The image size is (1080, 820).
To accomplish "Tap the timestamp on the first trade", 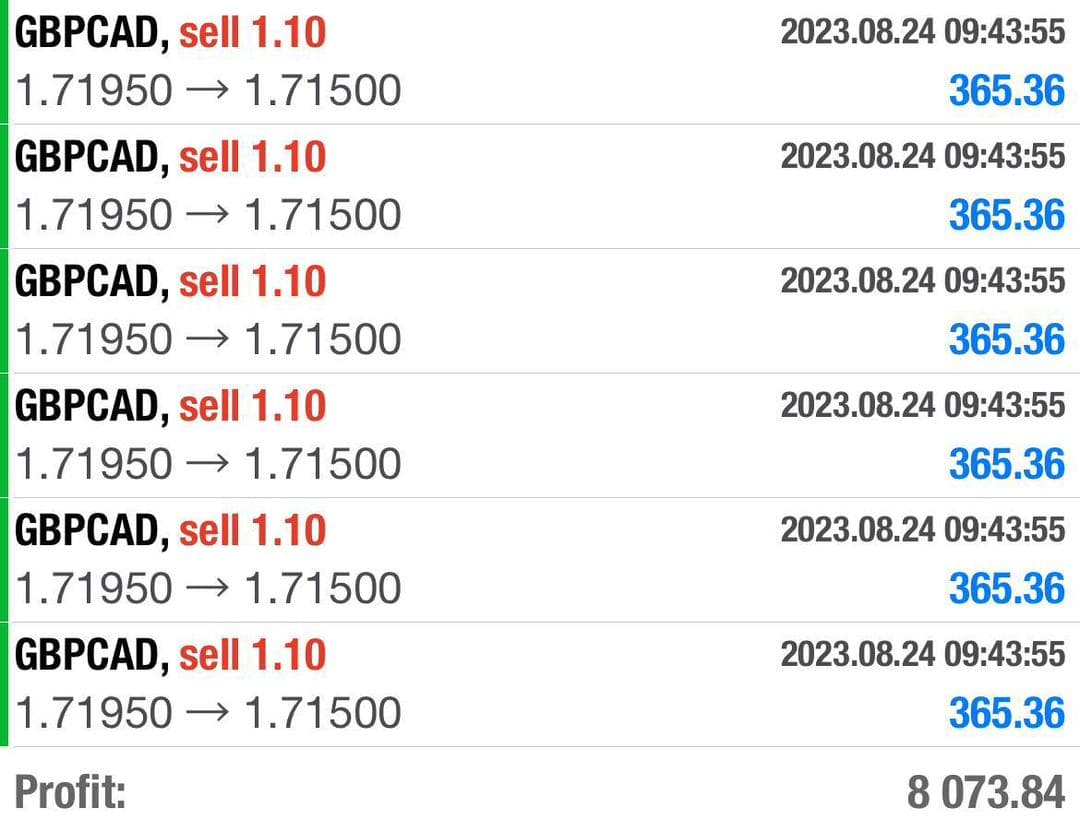I will click(x=923, y=32).
